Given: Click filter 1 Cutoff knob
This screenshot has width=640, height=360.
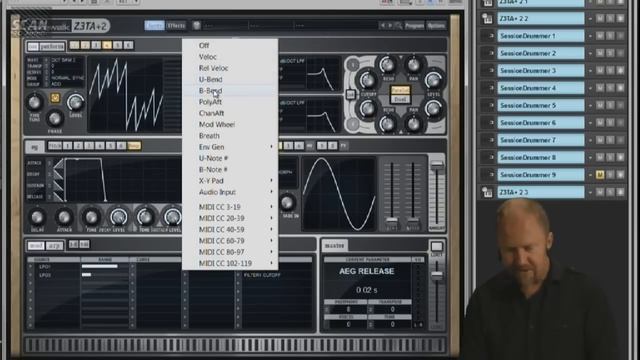Looking at the screenshot, I should click(368, 80).
